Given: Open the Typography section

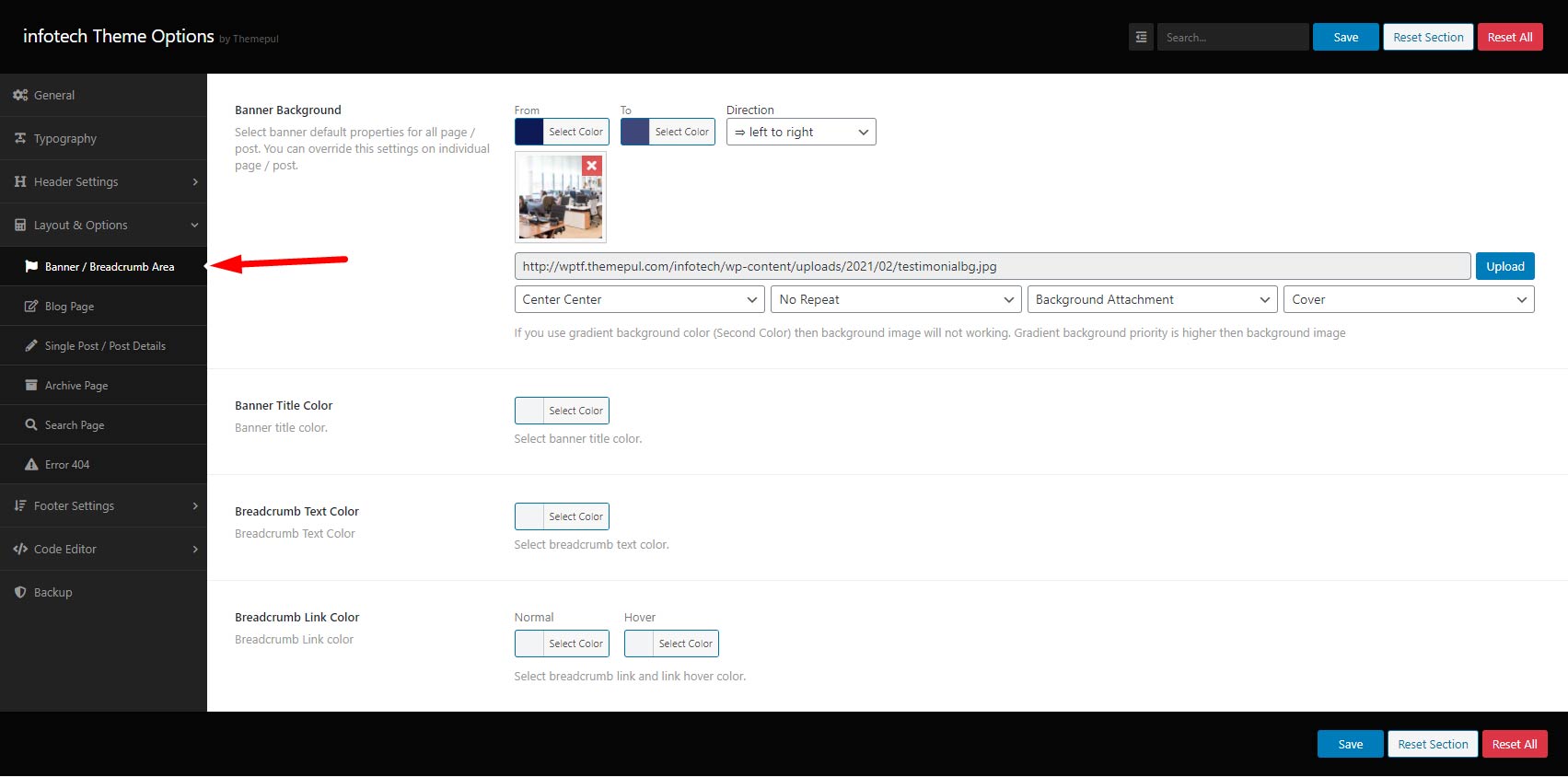Looking at the screenshot, I should point(103,138).
